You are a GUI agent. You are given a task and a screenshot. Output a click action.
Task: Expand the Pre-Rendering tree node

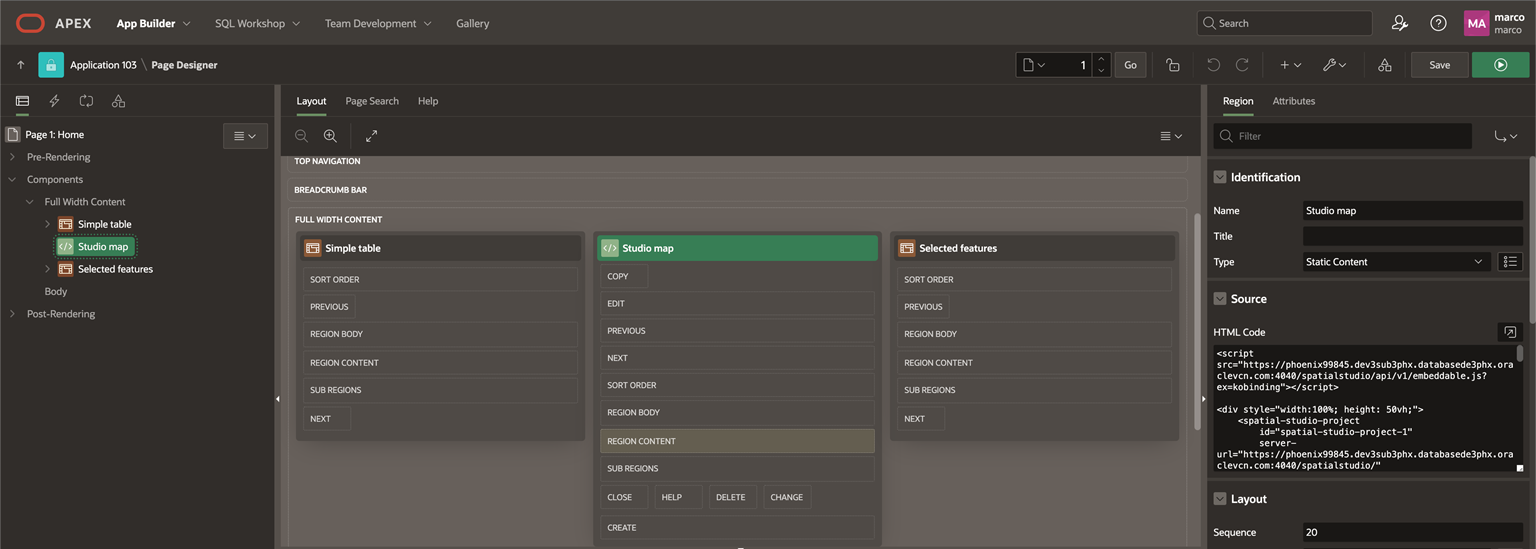(x=12, y=157)
